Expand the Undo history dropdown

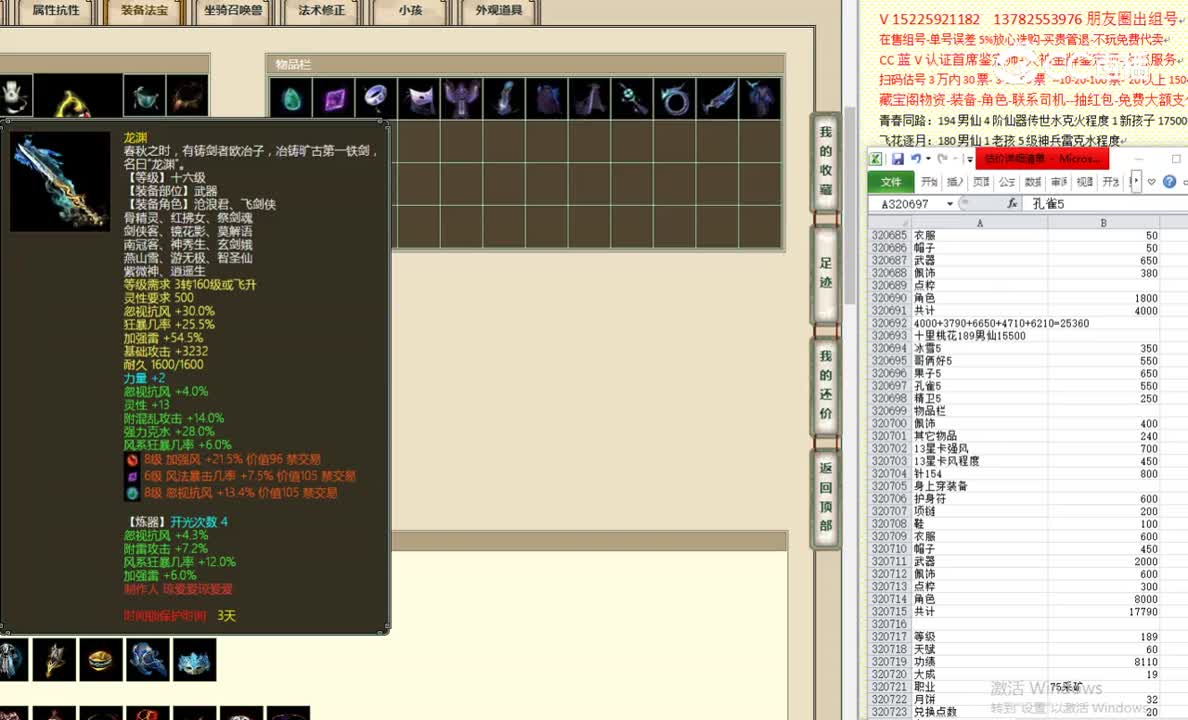[927, 158]
